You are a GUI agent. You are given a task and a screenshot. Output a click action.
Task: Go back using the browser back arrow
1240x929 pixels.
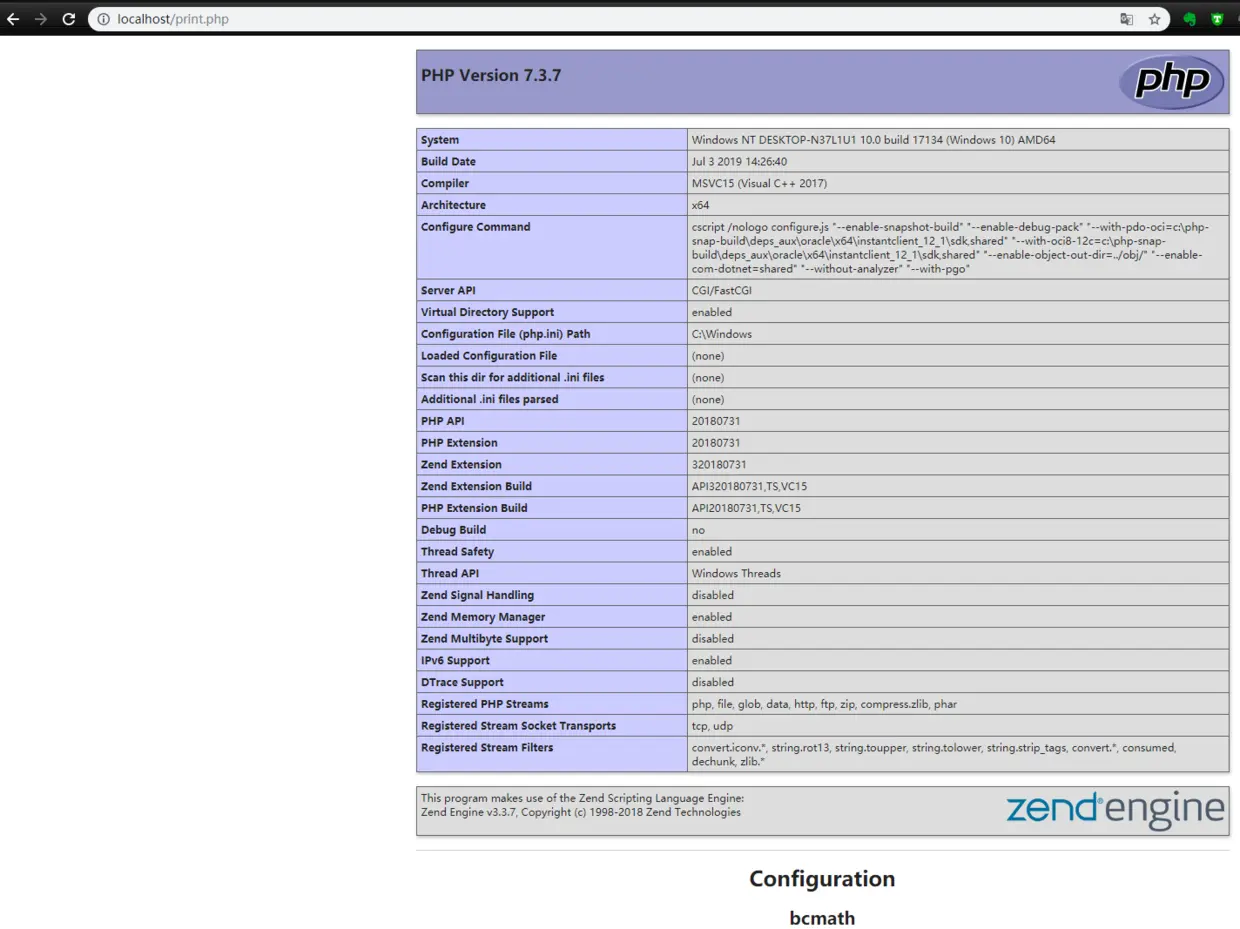(13, 19)
